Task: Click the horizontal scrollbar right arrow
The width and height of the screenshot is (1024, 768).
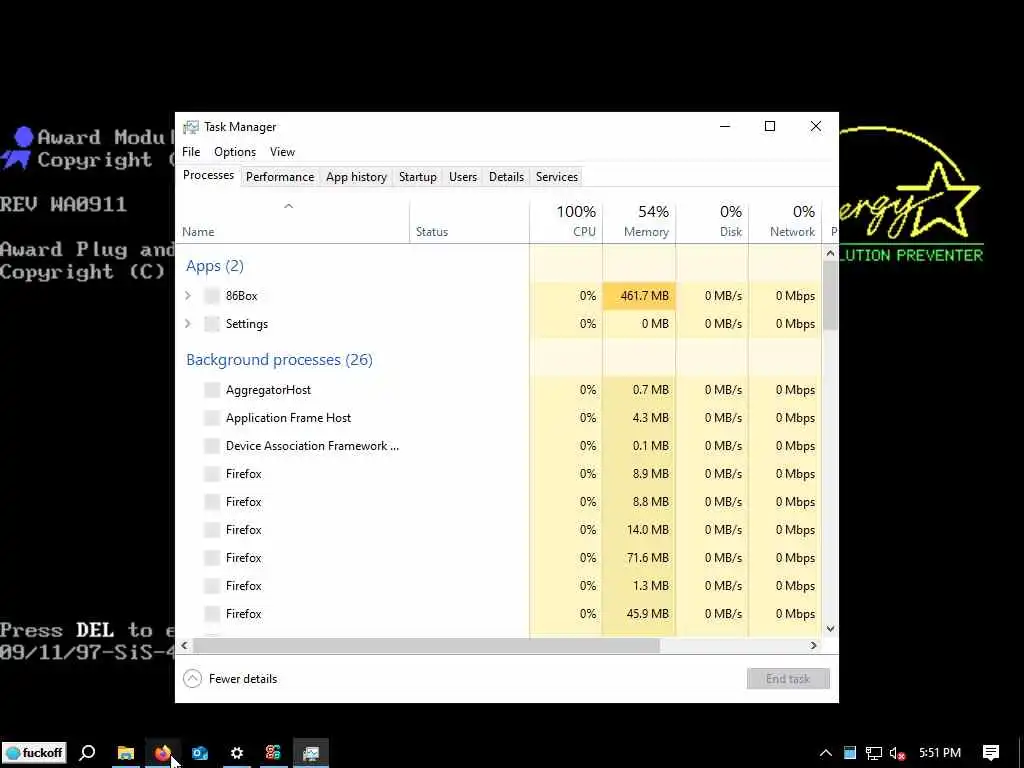Action: pos(813,646)
